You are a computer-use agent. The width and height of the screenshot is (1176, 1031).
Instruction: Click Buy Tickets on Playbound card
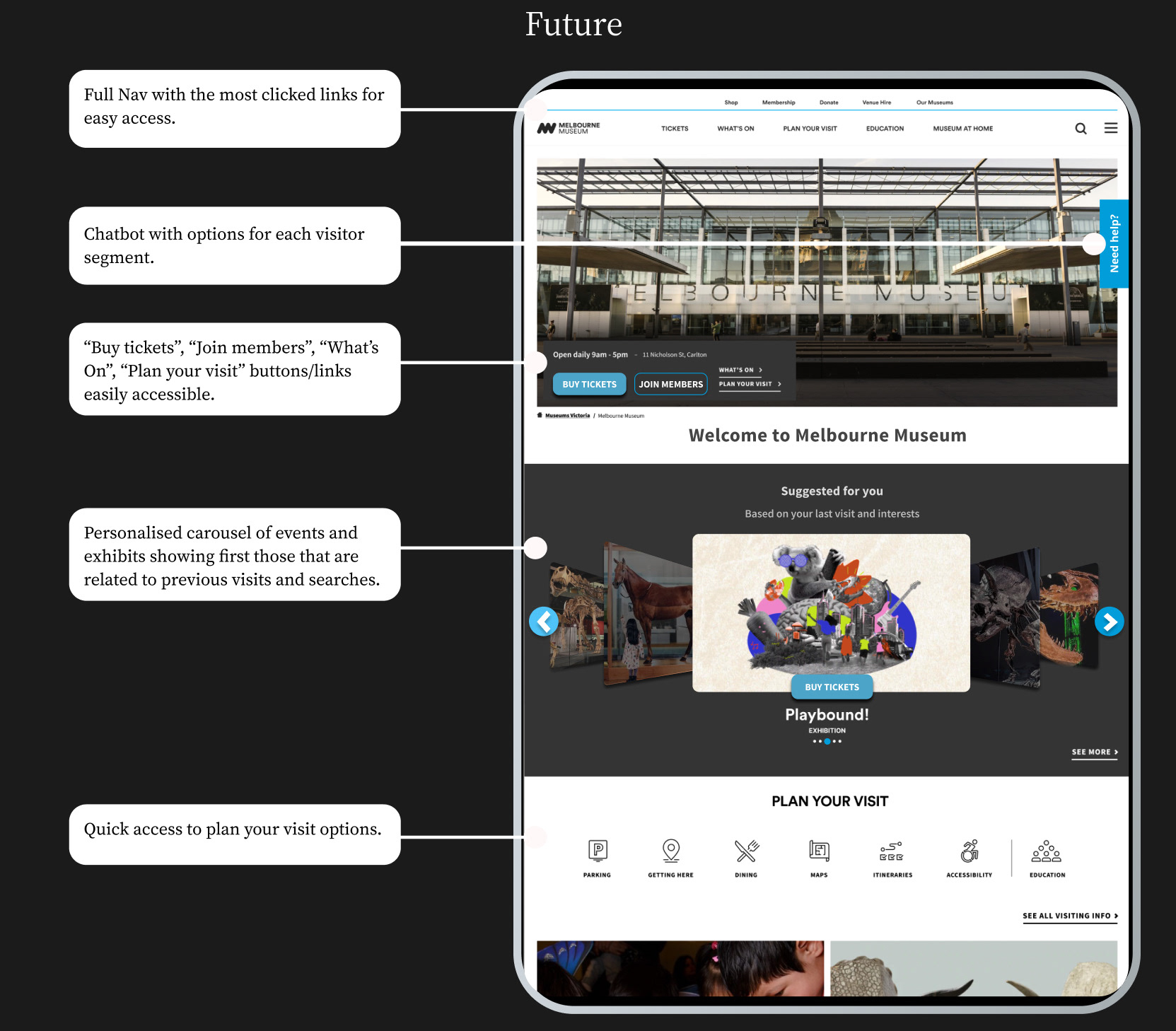point(832,687)
